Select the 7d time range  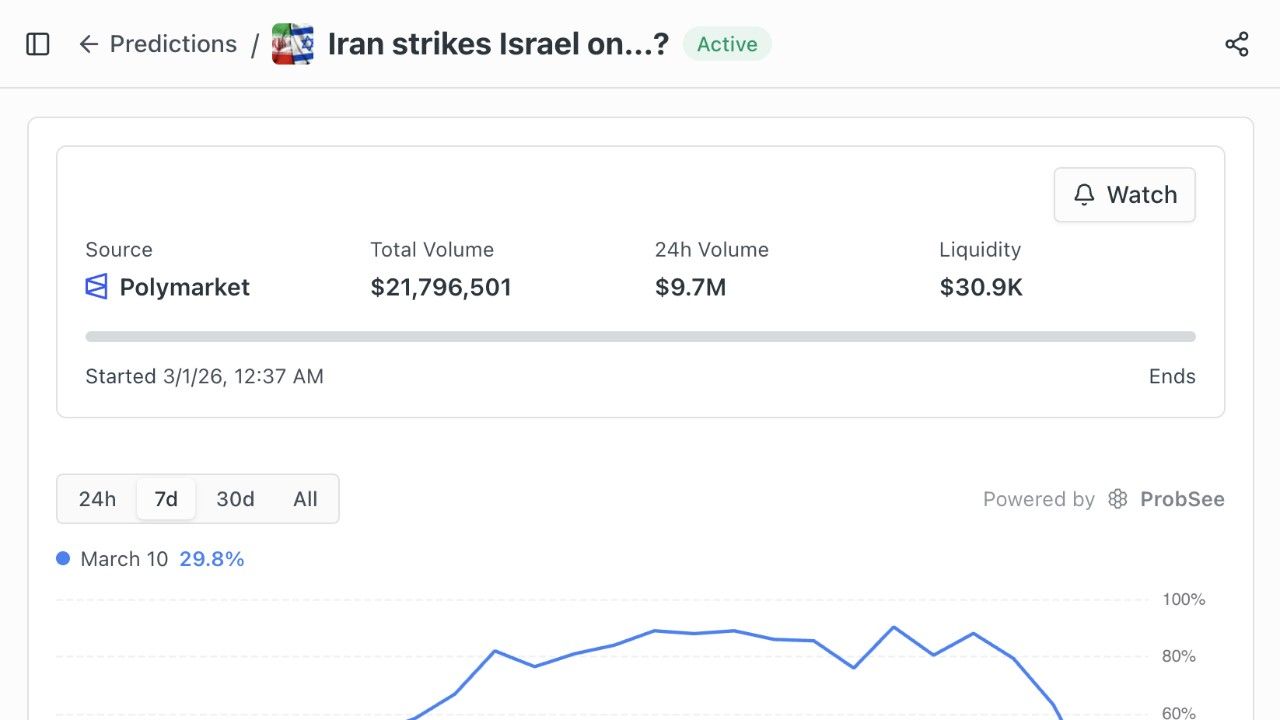pos(166,499)
